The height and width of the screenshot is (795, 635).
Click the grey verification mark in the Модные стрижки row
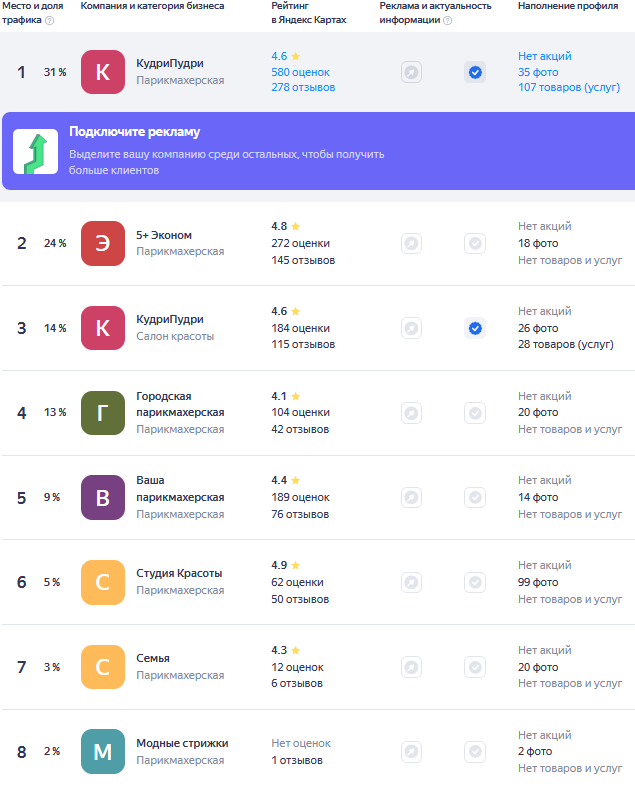[x=475, y=751]
